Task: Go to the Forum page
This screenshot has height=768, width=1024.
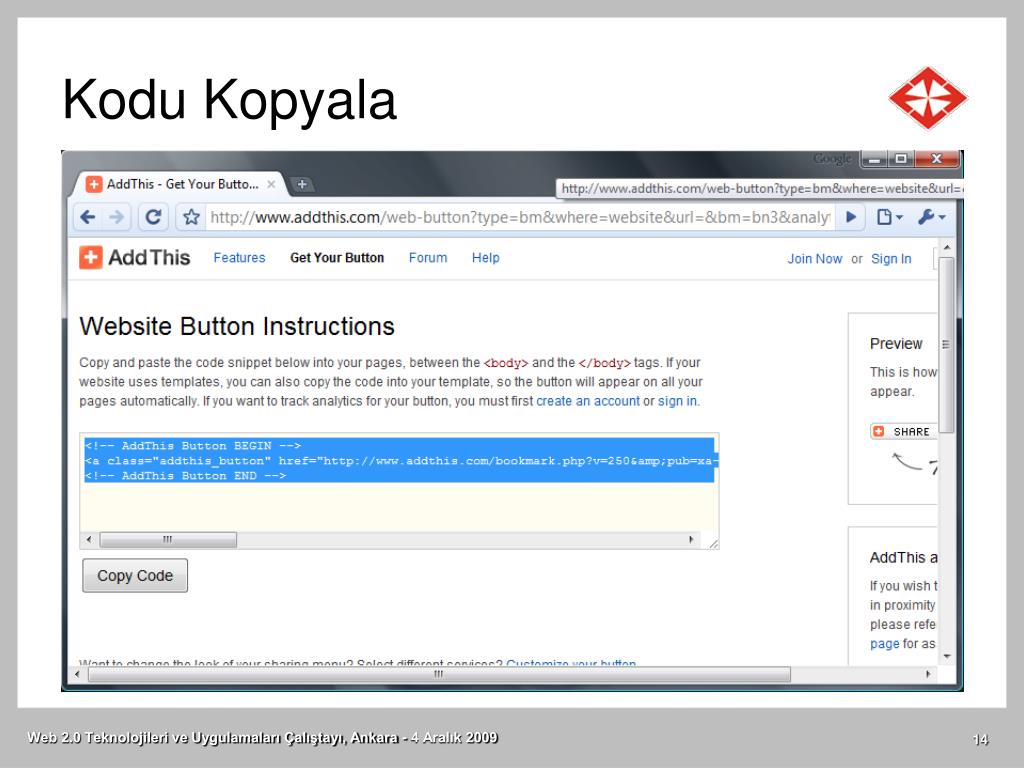Action: (428, 258)
